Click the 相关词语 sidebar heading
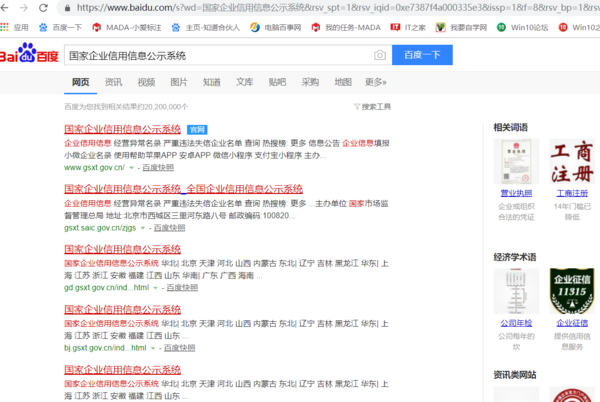 coord(510,127)
